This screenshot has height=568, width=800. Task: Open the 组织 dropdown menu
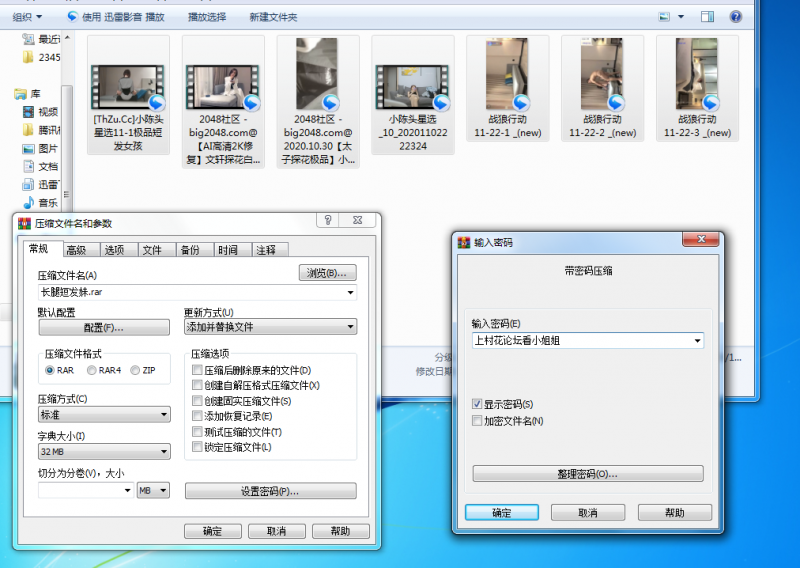(27, 17)
